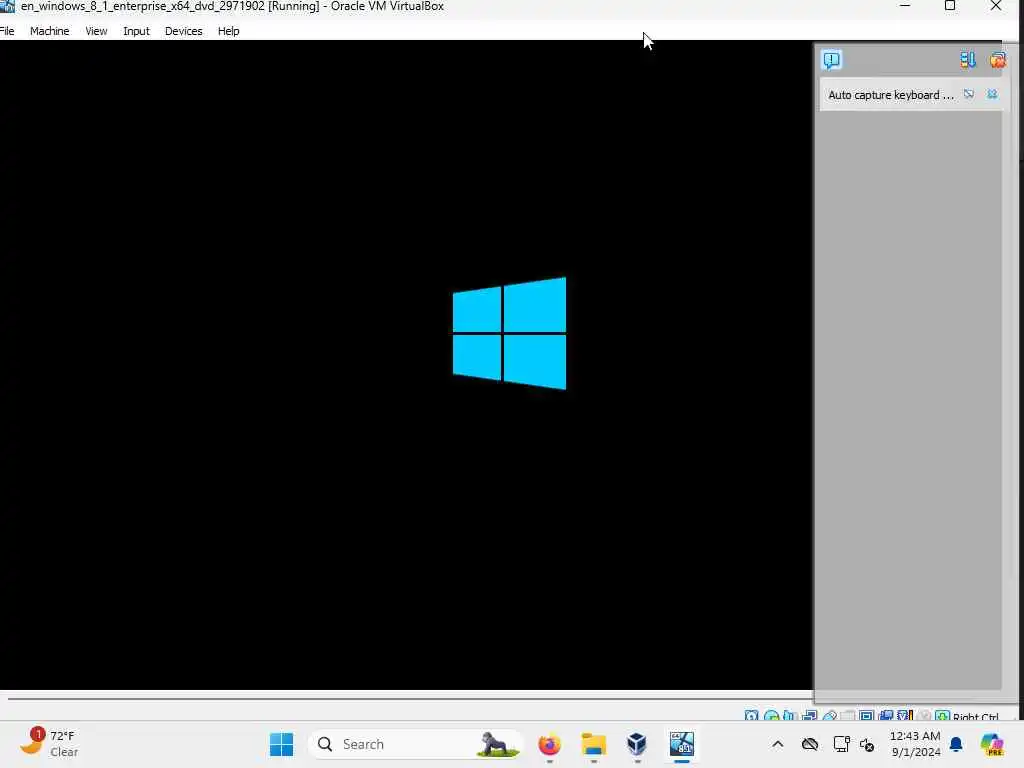Open the Windows Start menu
Screen dimensions: 1024x768
point(281,744)
